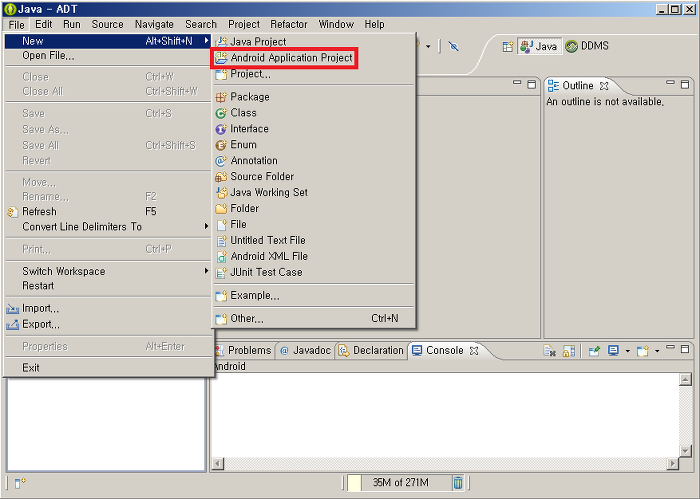
Task: Click the Export... icon in File menu
Action: [x=12, y=324]
